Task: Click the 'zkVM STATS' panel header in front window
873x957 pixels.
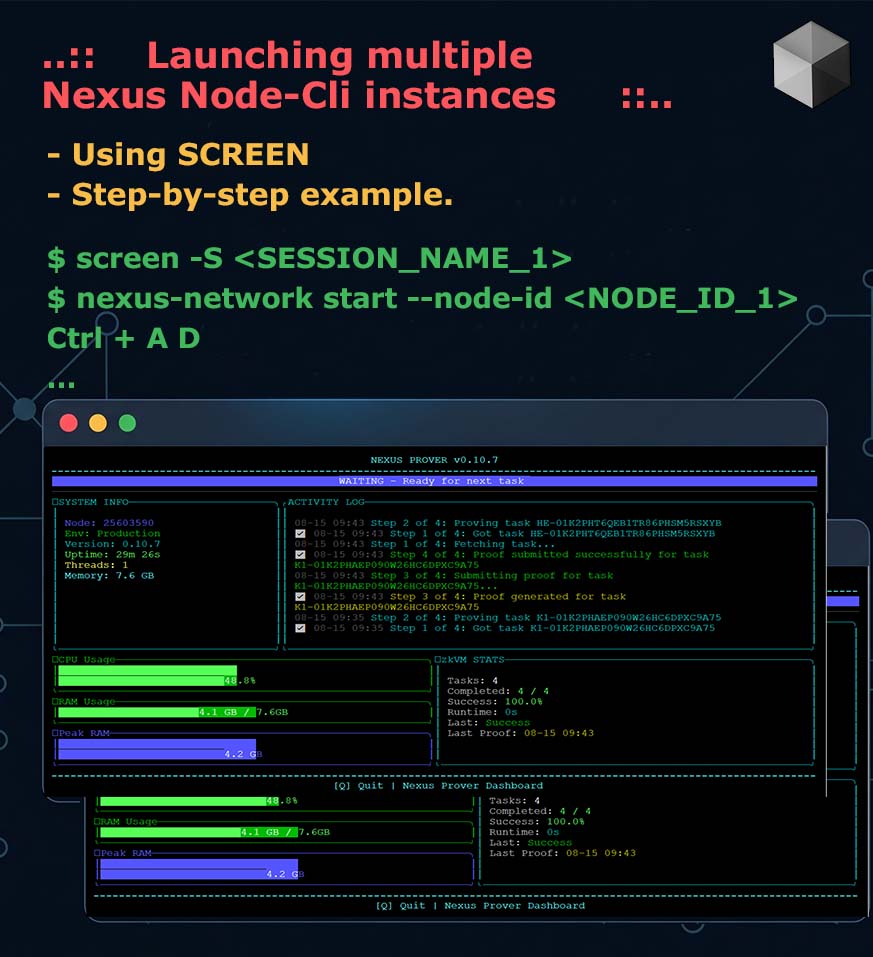Action: pyautogui.click(x=473, y=660)
